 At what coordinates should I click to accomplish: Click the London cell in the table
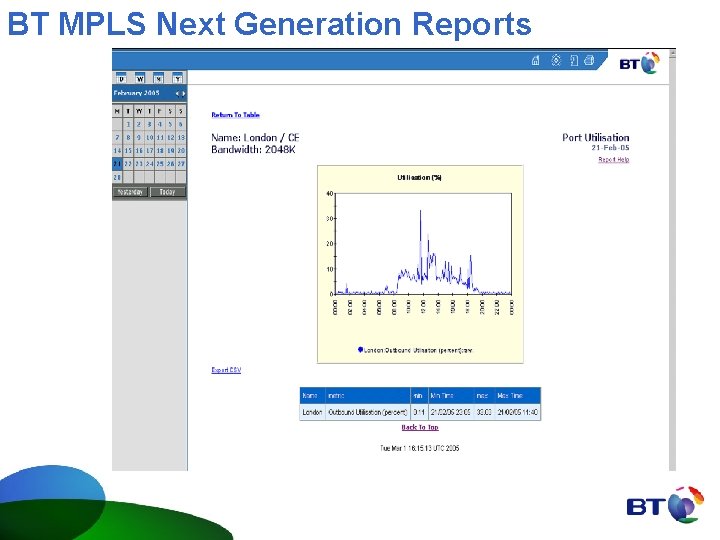tap(313, 412)
